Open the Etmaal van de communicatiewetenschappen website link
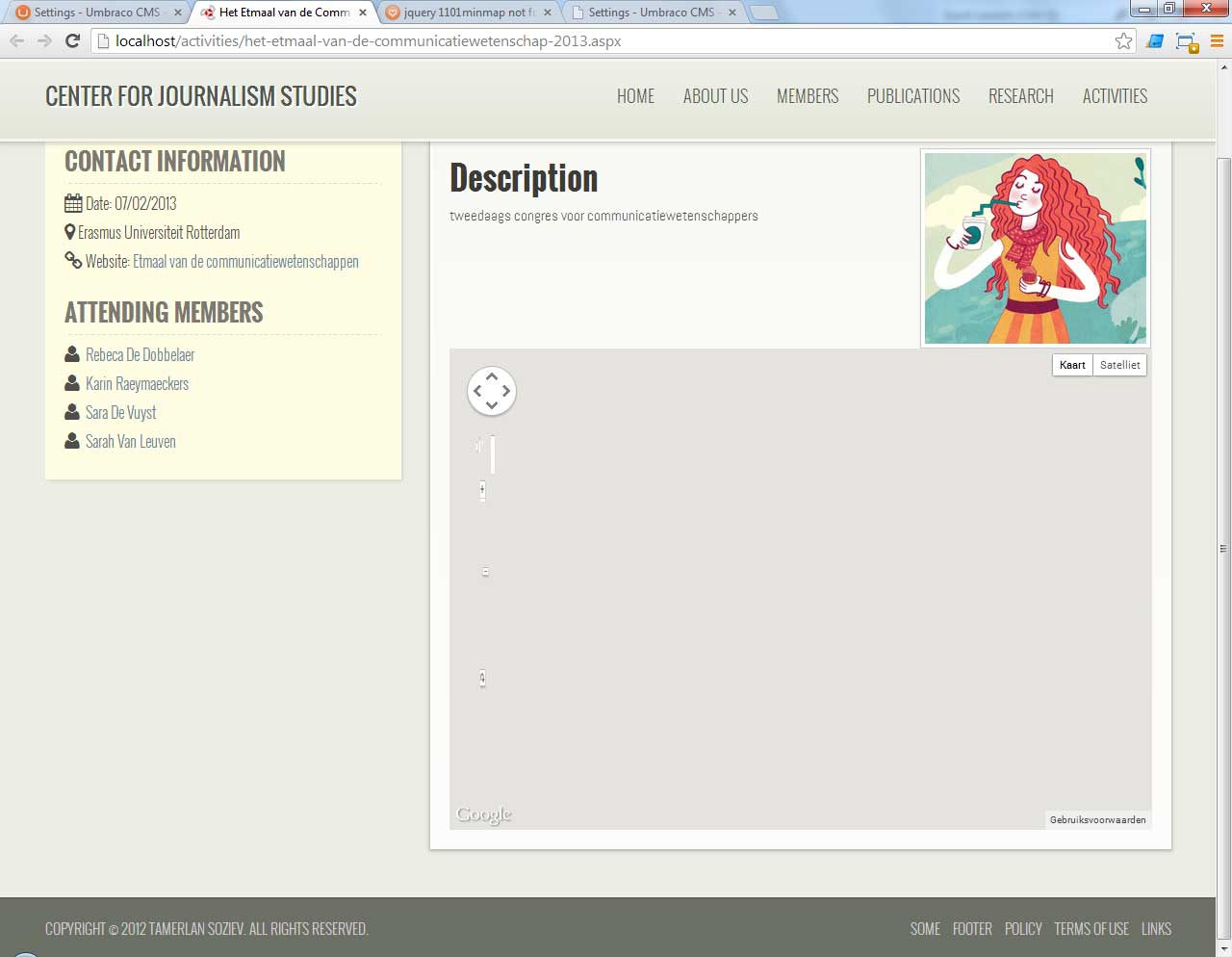The height and width of the screenshot is (957, 1232). pos(245,262)
